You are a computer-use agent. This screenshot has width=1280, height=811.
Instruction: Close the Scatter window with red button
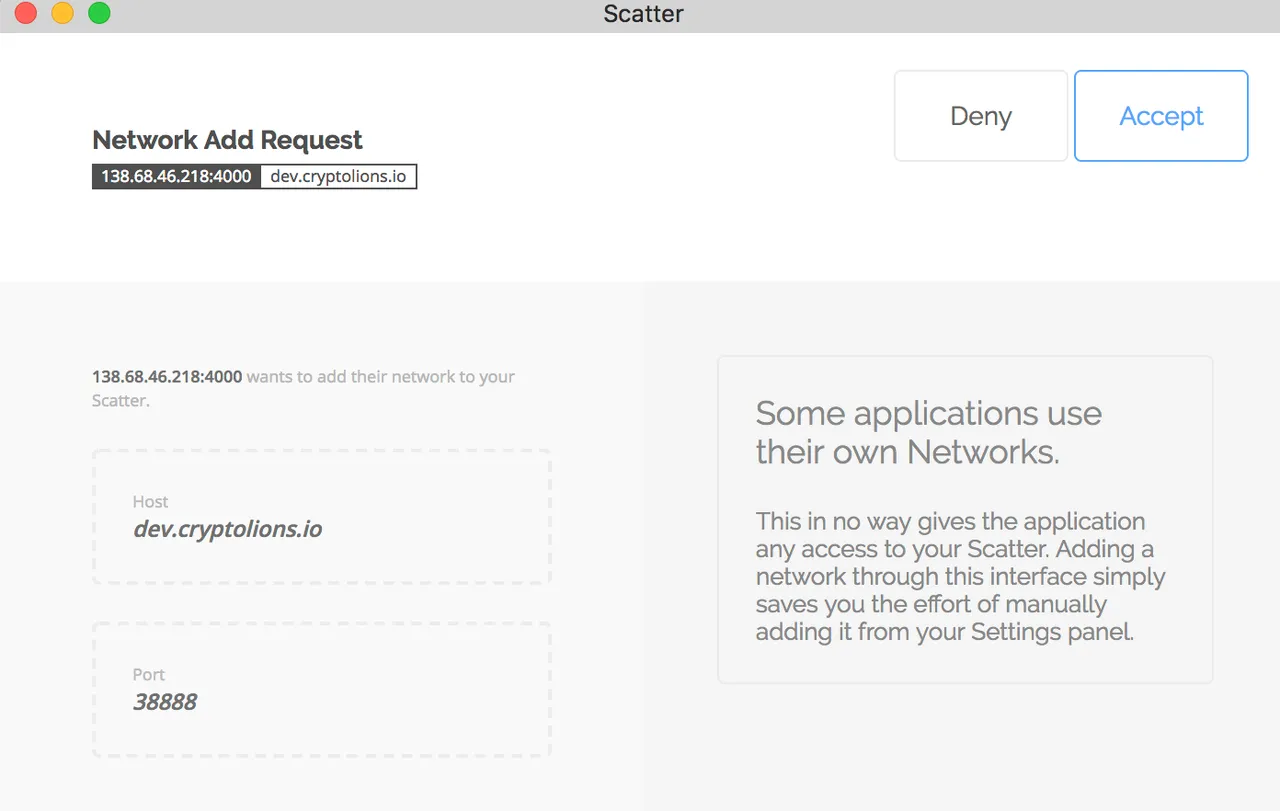(26, 13)
